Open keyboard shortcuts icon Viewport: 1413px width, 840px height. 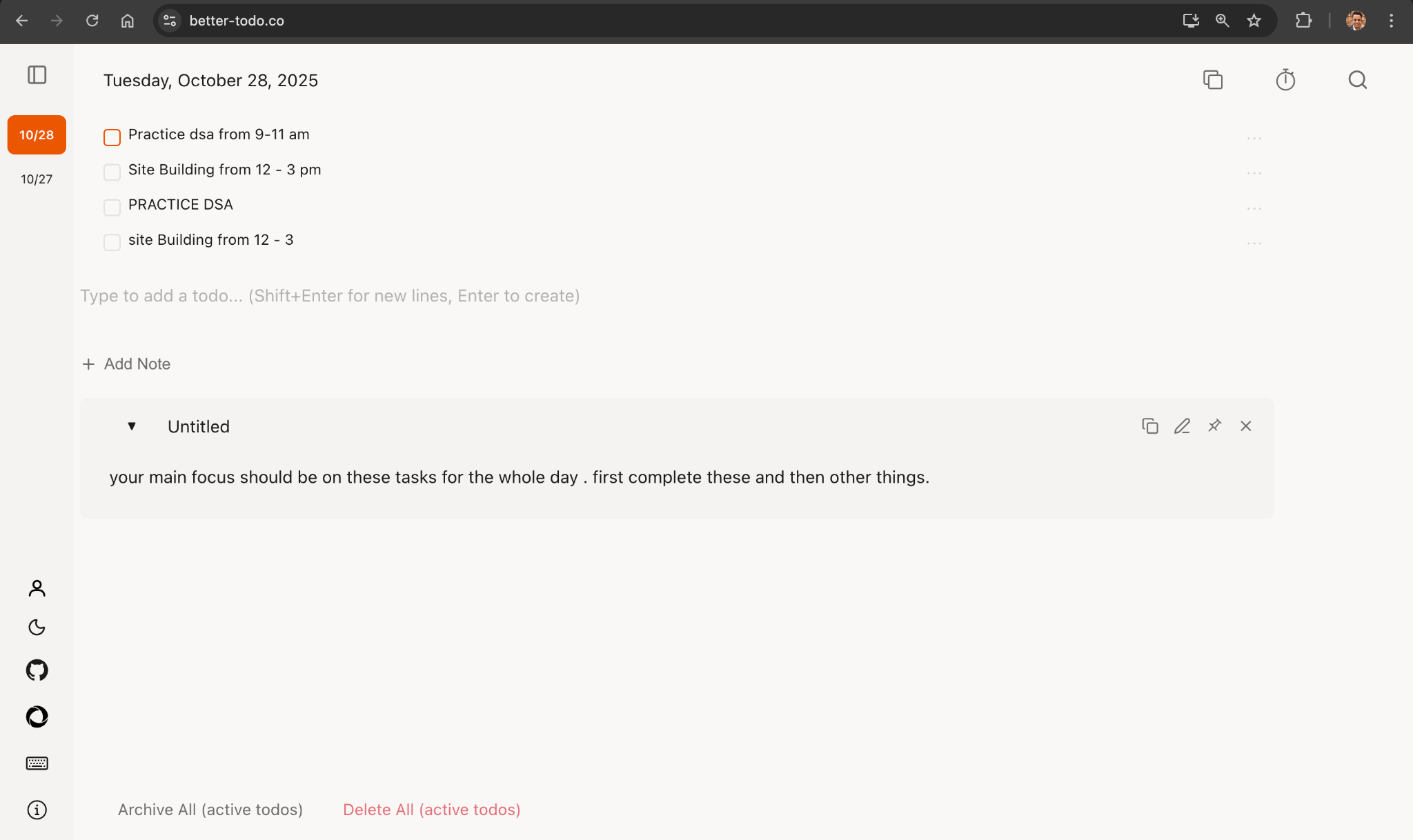[x=37, y=763]
